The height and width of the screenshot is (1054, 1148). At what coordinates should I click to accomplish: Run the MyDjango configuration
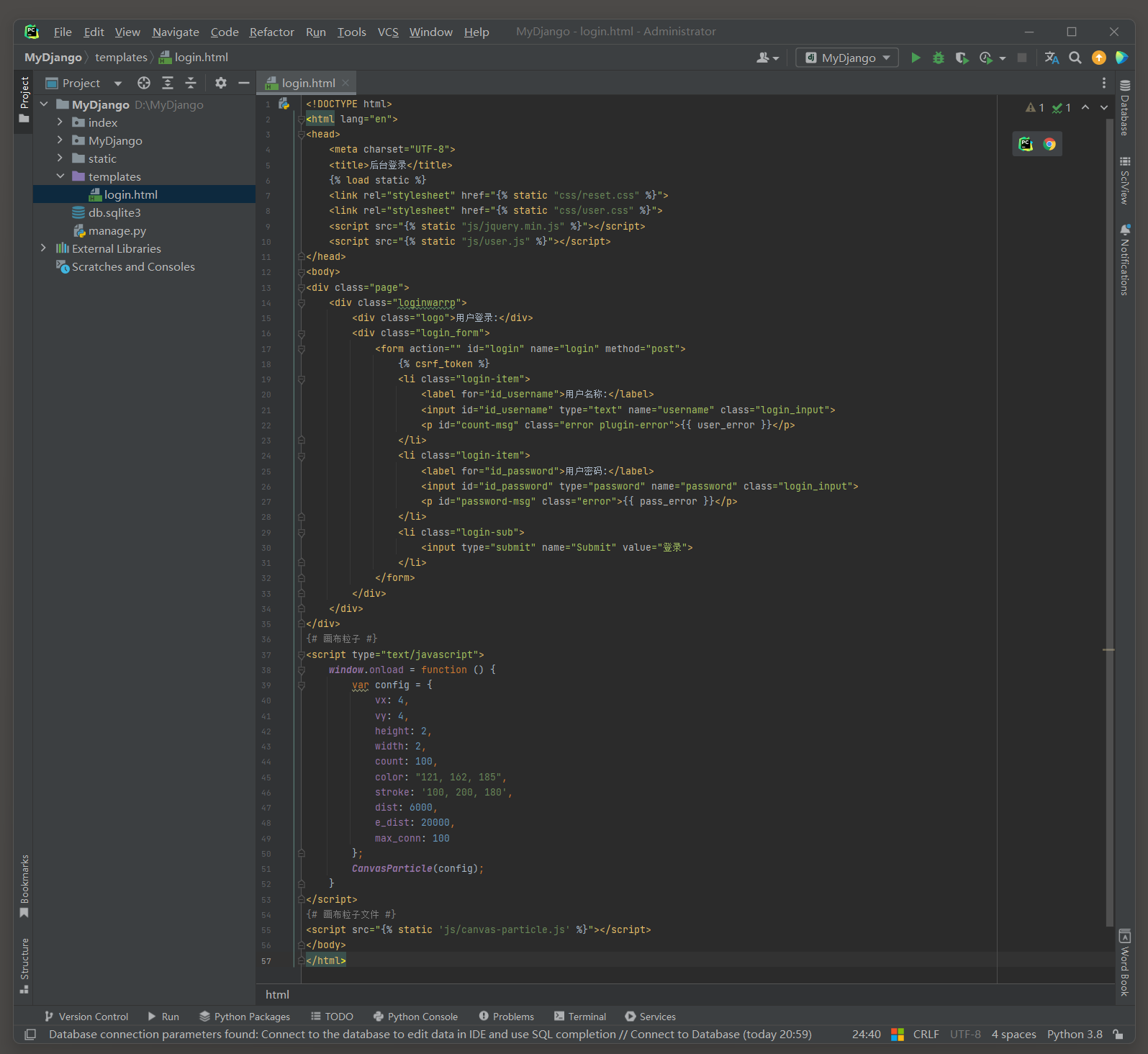click(916, 58)
